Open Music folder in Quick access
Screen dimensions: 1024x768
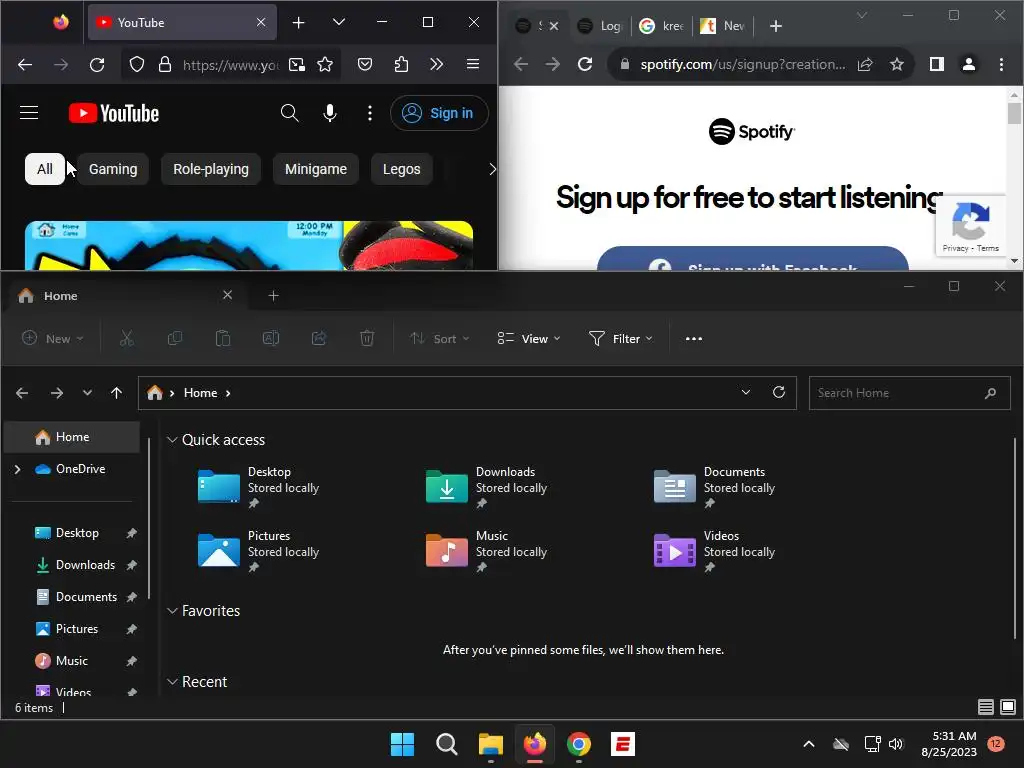pyautogui.click(x=487, y=551)
